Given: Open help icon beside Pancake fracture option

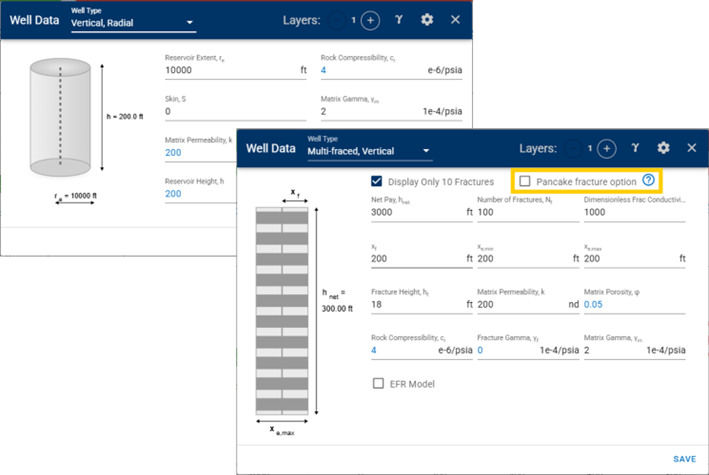Looking at the screenshot, I should [x=648, y=180].
